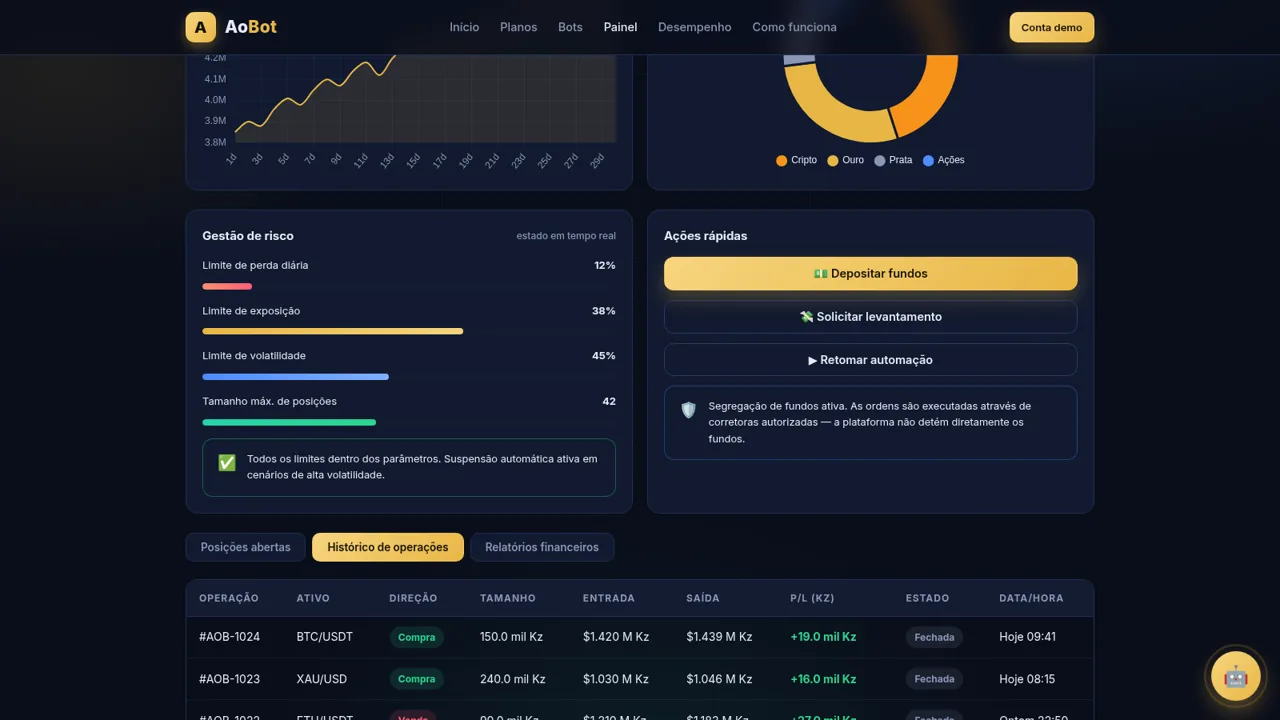Click the Compra badge in the BTC/USDT row
This screenshot has height=720, width=1280.
417,637
